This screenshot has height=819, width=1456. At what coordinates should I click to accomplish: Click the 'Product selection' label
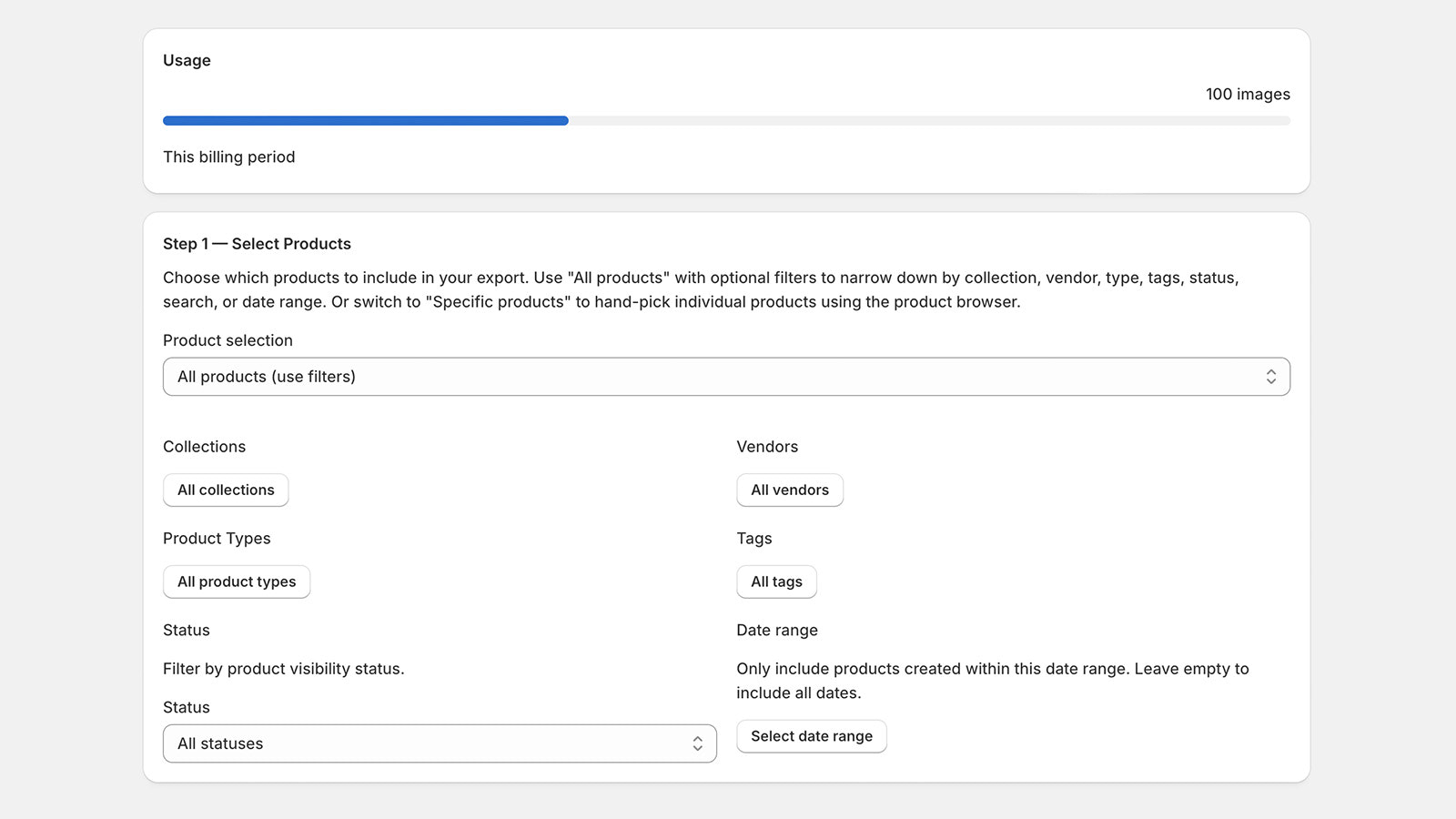pyautogui.click(x=227, y=340)
